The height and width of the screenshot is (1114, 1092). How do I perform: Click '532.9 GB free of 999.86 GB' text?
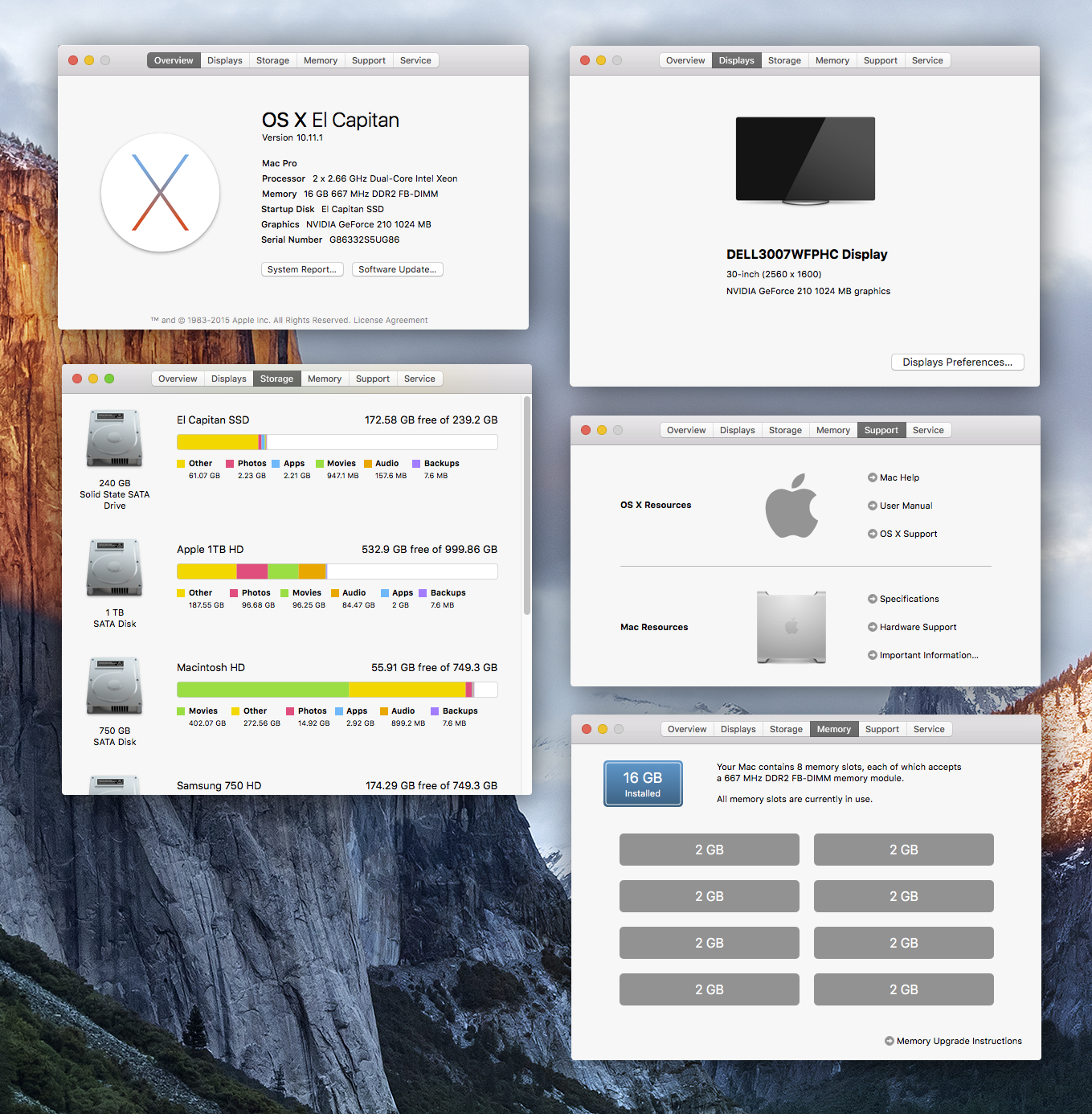coord(430,549)
